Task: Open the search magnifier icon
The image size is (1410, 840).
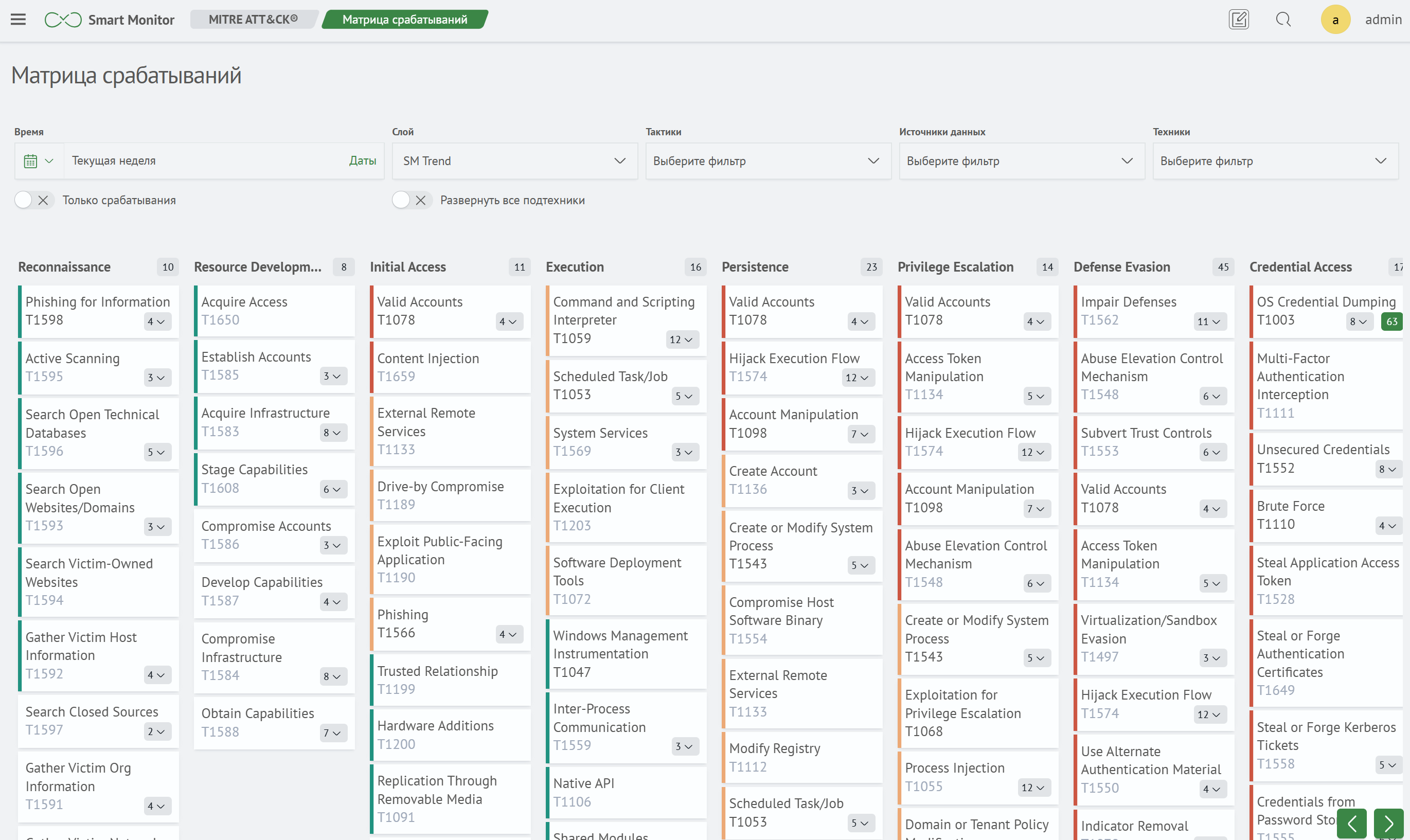Action: (1283, 19)
